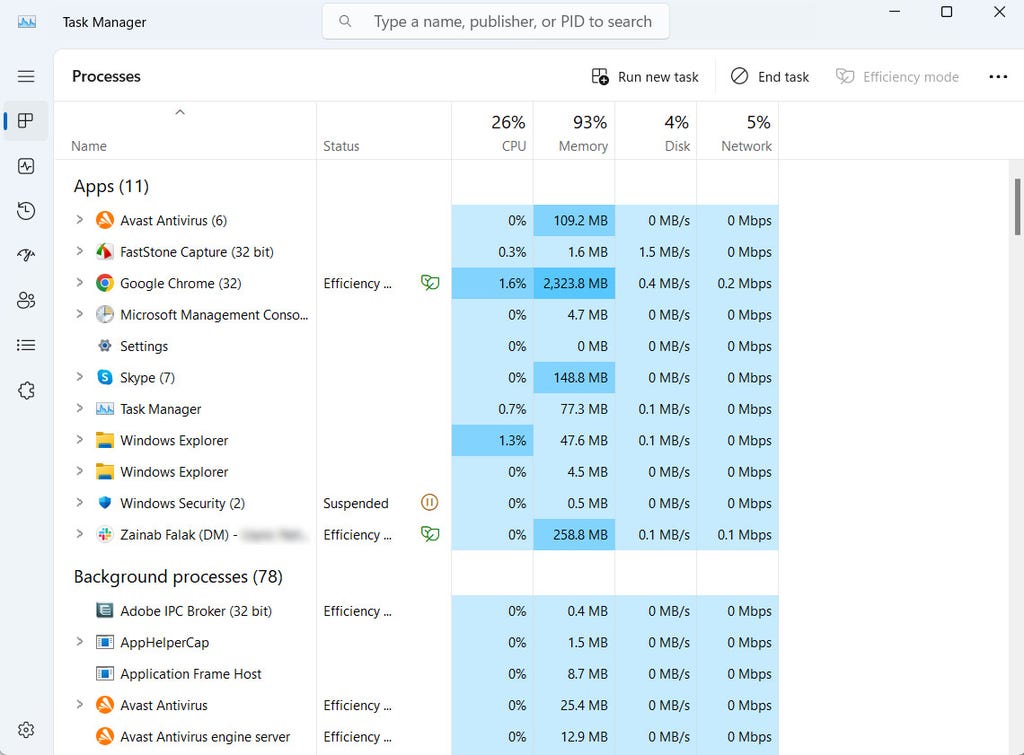Expand Avast Antivirus app processes

coord(80,220)
